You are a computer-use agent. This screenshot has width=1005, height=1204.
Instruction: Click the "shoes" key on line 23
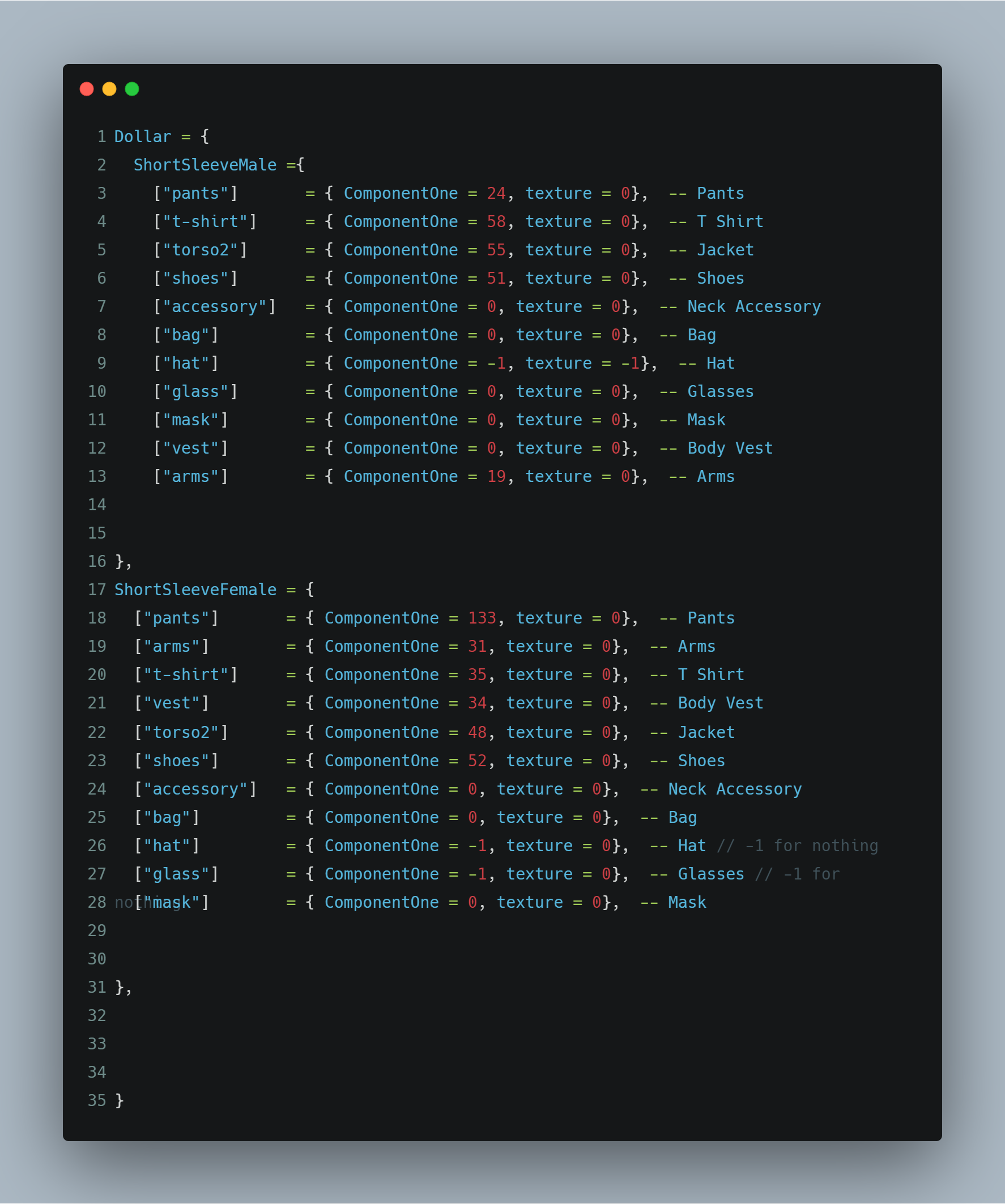[x=176, y=761]
